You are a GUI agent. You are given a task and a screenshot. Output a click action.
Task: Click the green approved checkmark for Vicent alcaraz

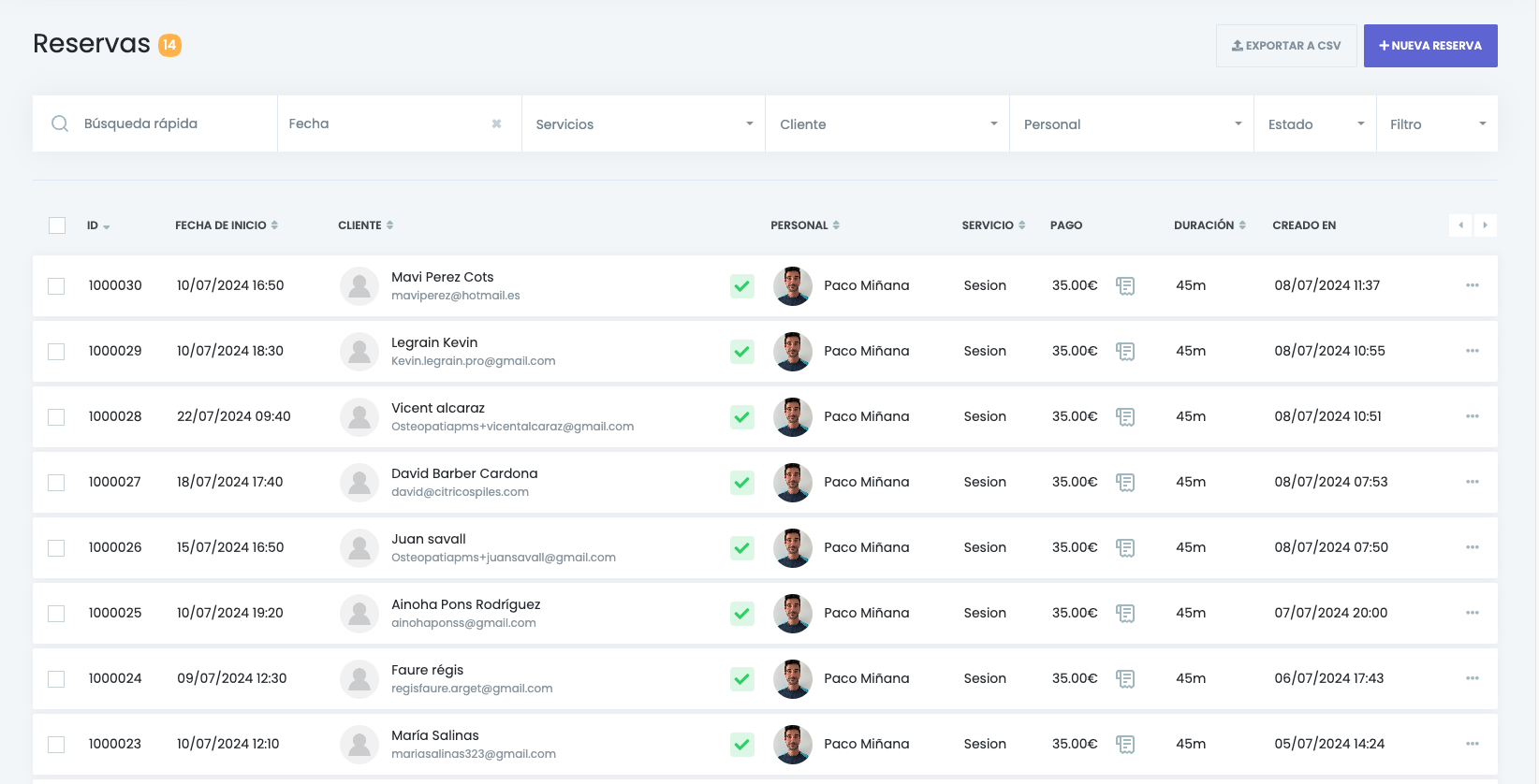742,417
